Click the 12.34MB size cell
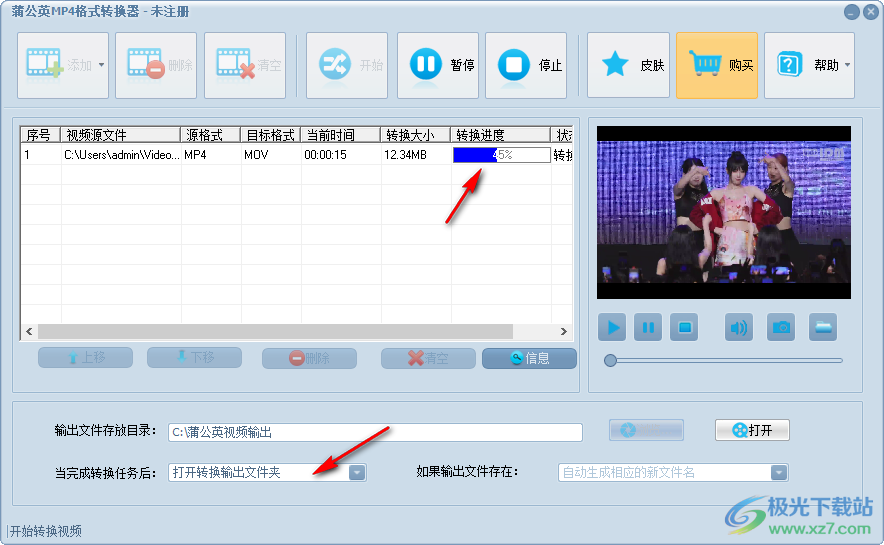 pyautogui.click(x=416, y=155)
